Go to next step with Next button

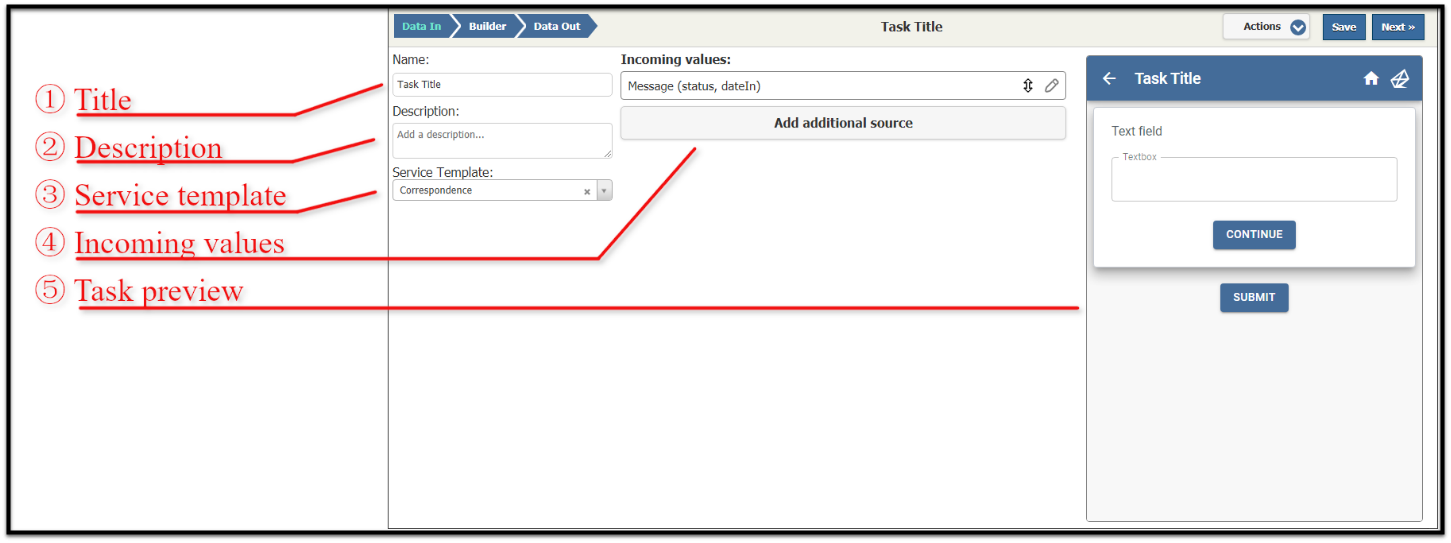(x=1398, y=27)
